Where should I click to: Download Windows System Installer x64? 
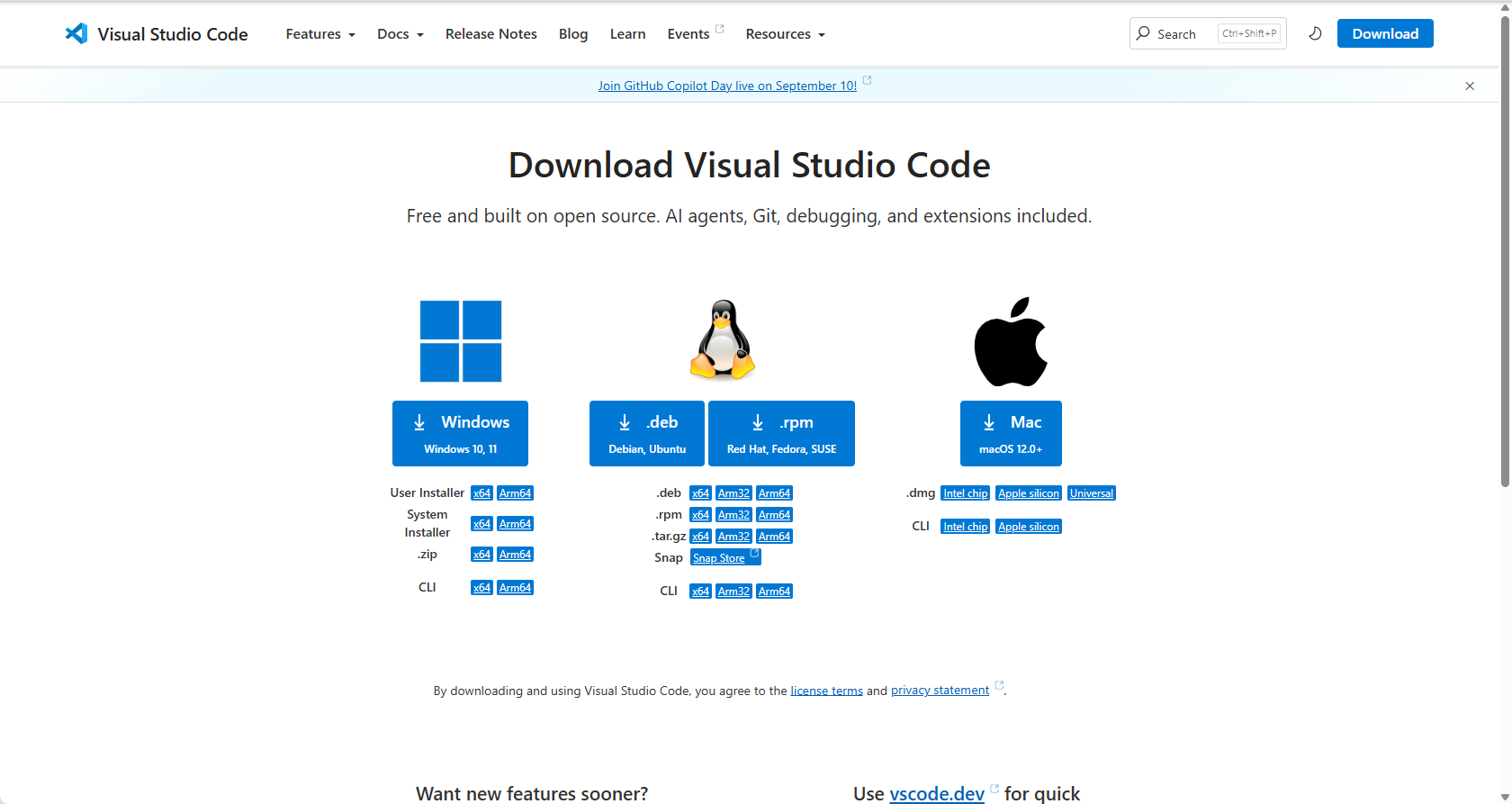pyautogui.click(x=481, y=524)
